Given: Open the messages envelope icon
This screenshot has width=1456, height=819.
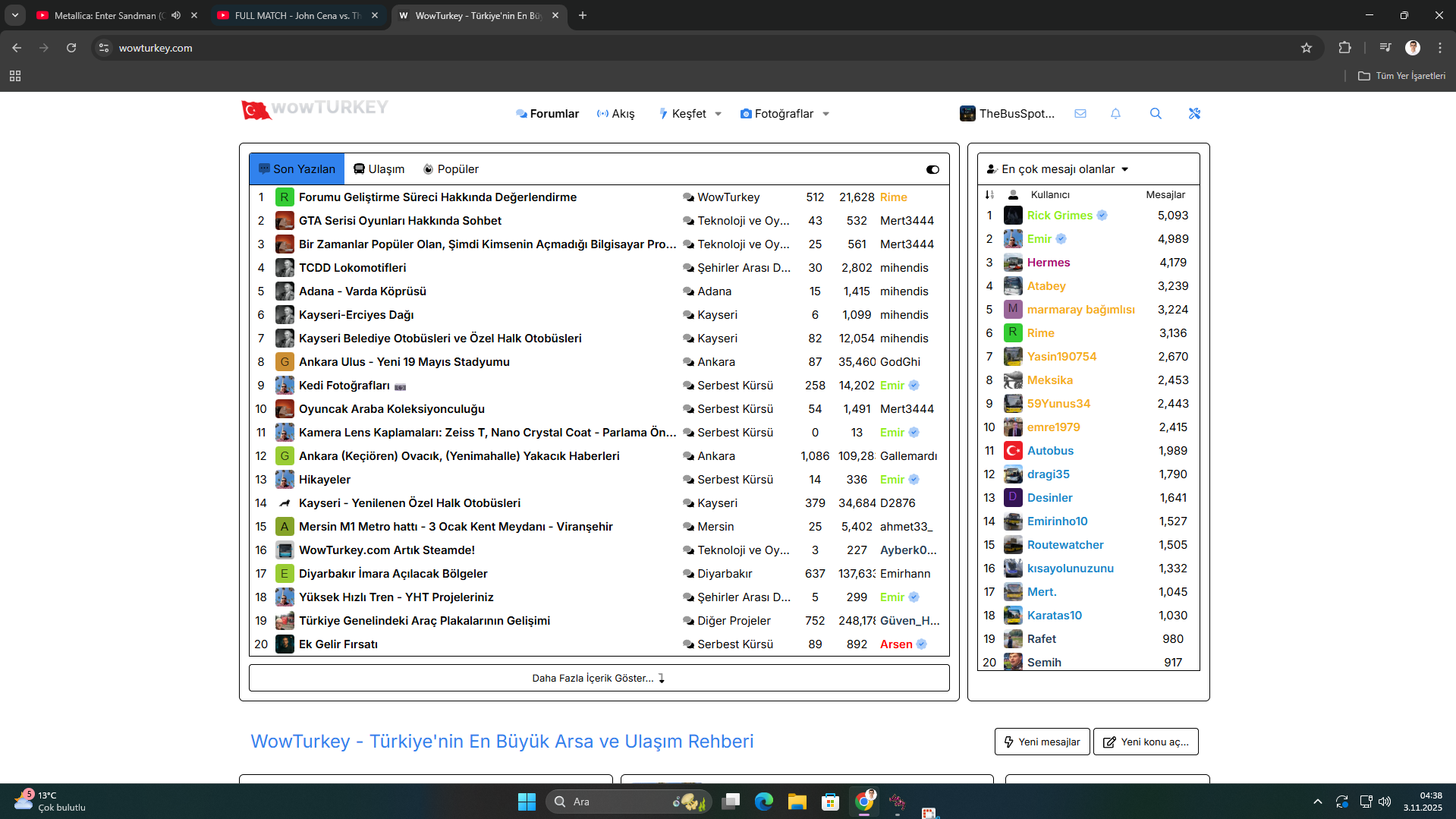Looking at the screenshot, I should tap(1080, 114).
